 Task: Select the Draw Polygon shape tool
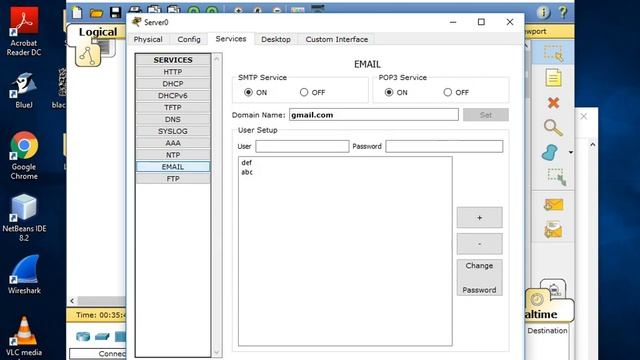tap(550, 152)
